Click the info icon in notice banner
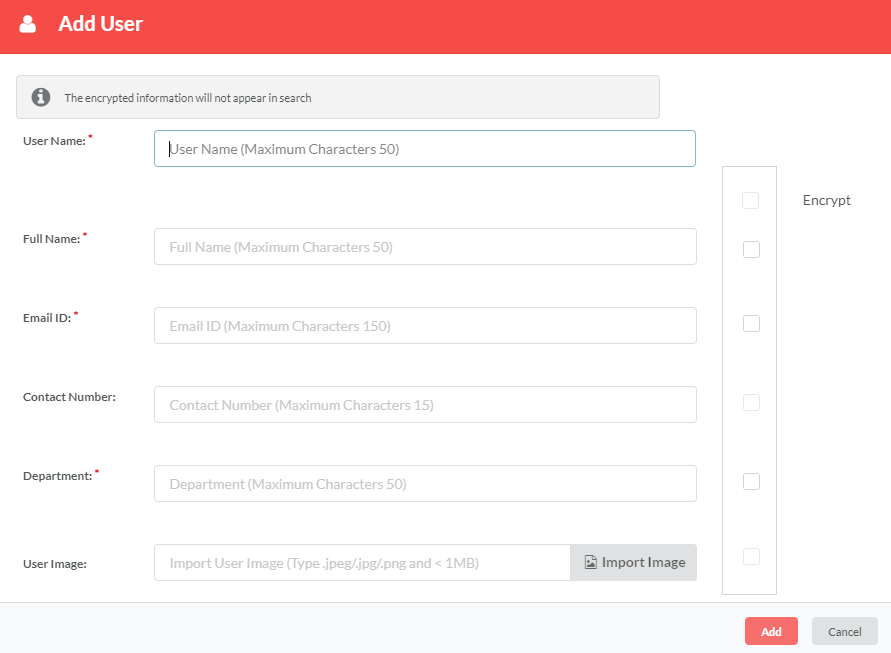Screen dimensions: 891x653 click(40, 97)
